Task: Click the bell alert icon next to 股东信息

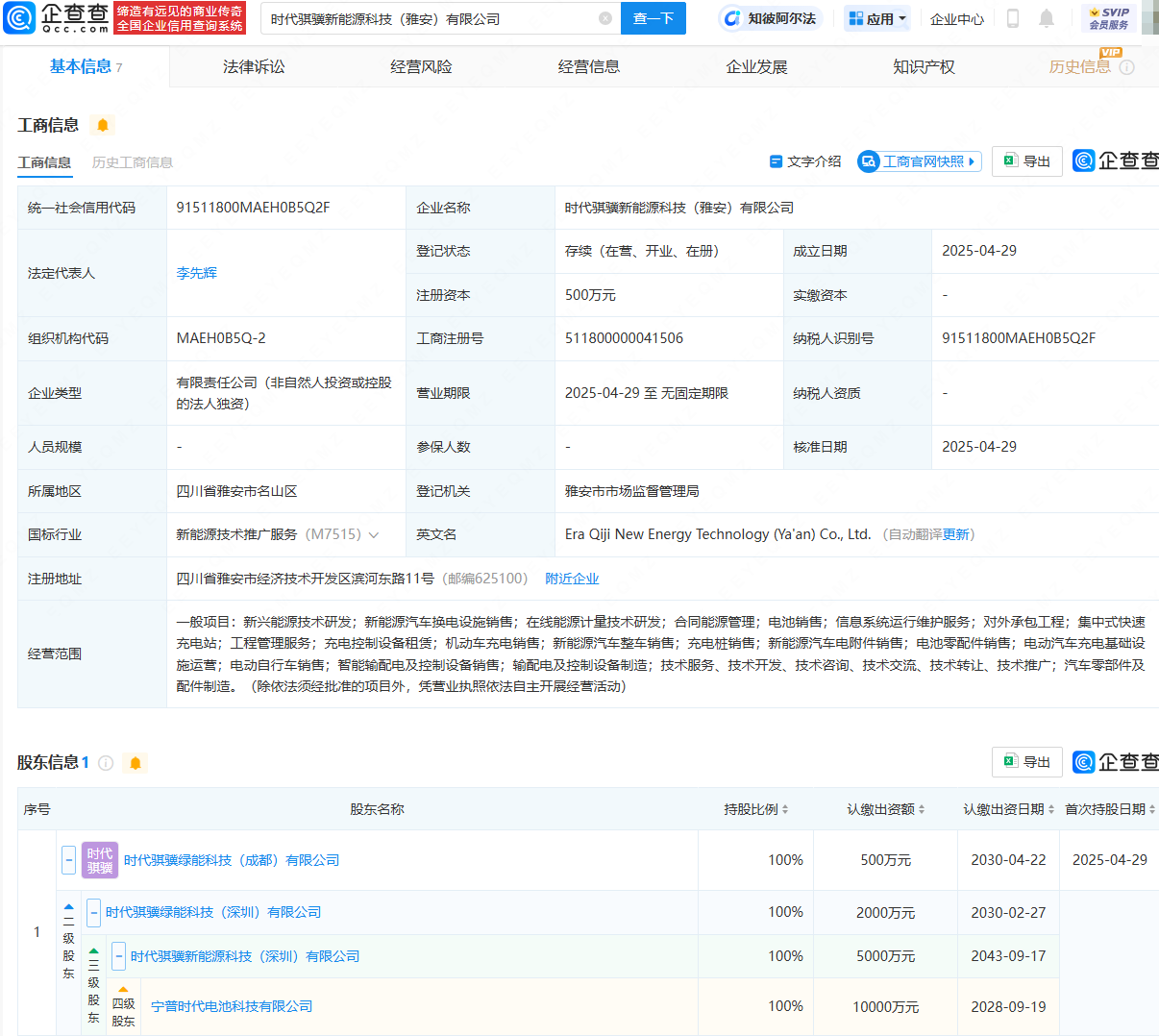Action: coord(136,763)
